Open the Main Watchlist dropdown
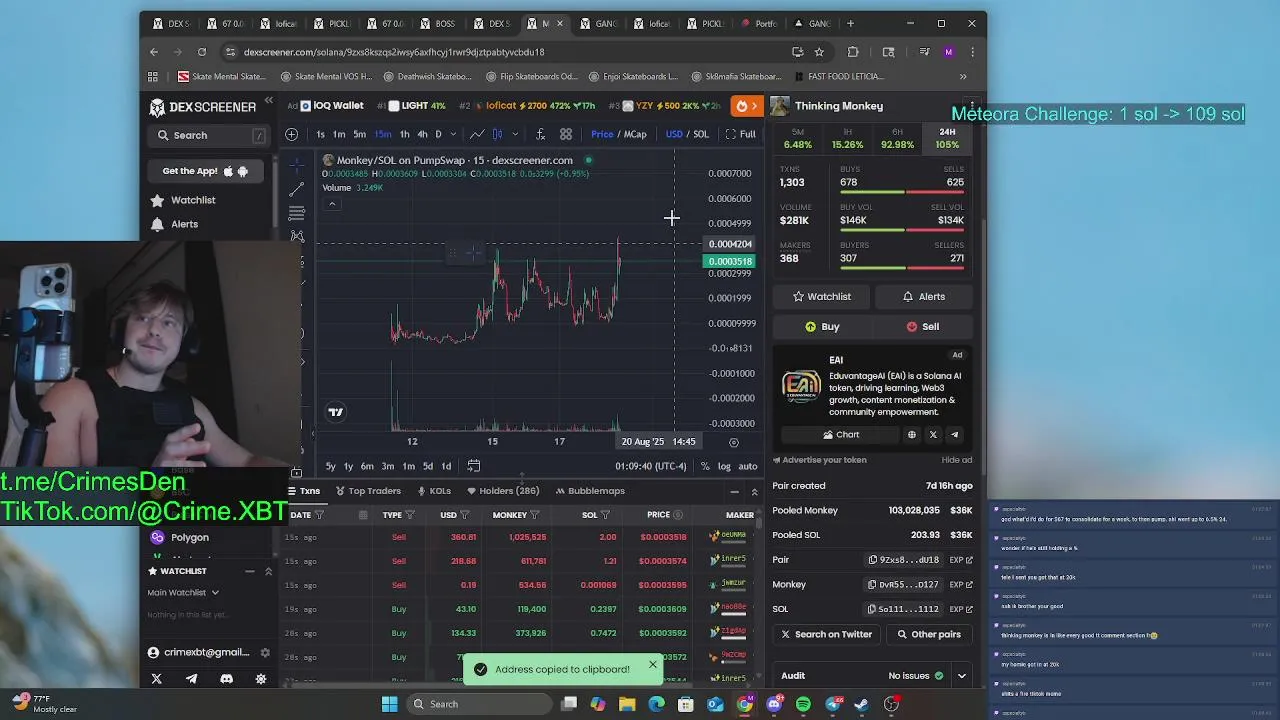1280x720 pixels. pos(183,593)
